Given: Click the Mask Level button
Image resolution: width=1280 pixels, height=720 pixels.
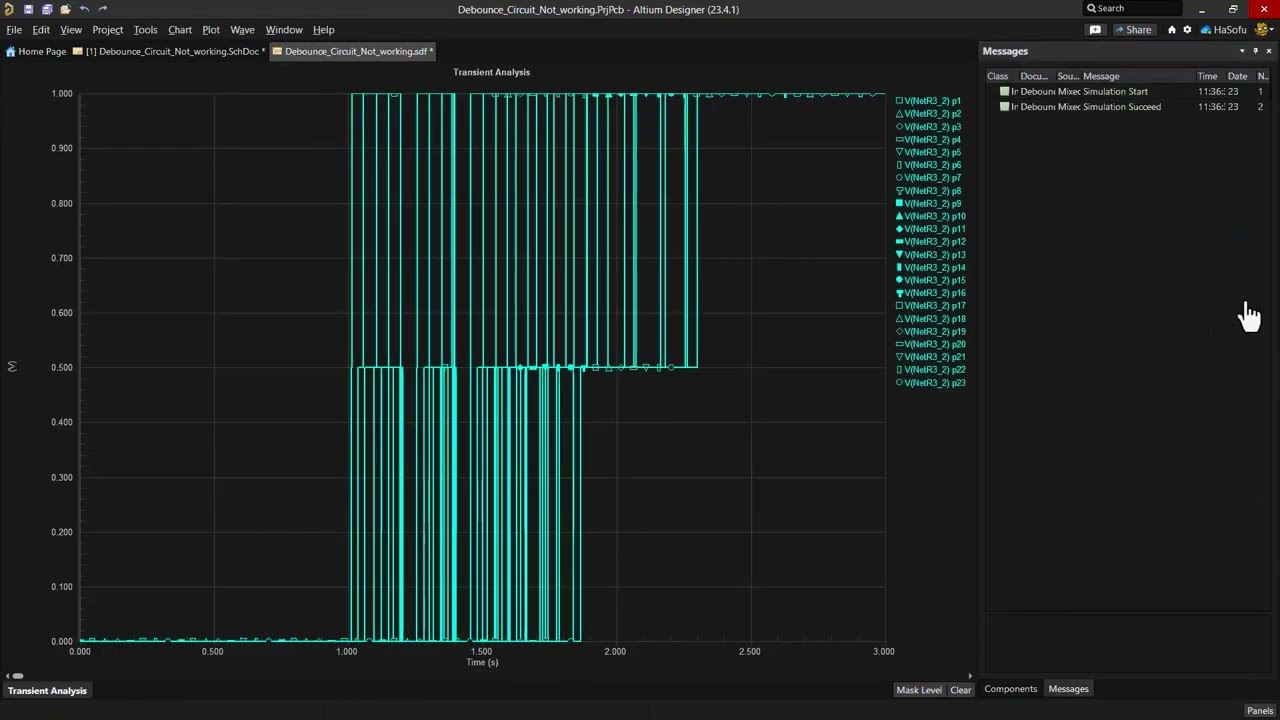Looking at the screenshot, I should tap(919, 690).
